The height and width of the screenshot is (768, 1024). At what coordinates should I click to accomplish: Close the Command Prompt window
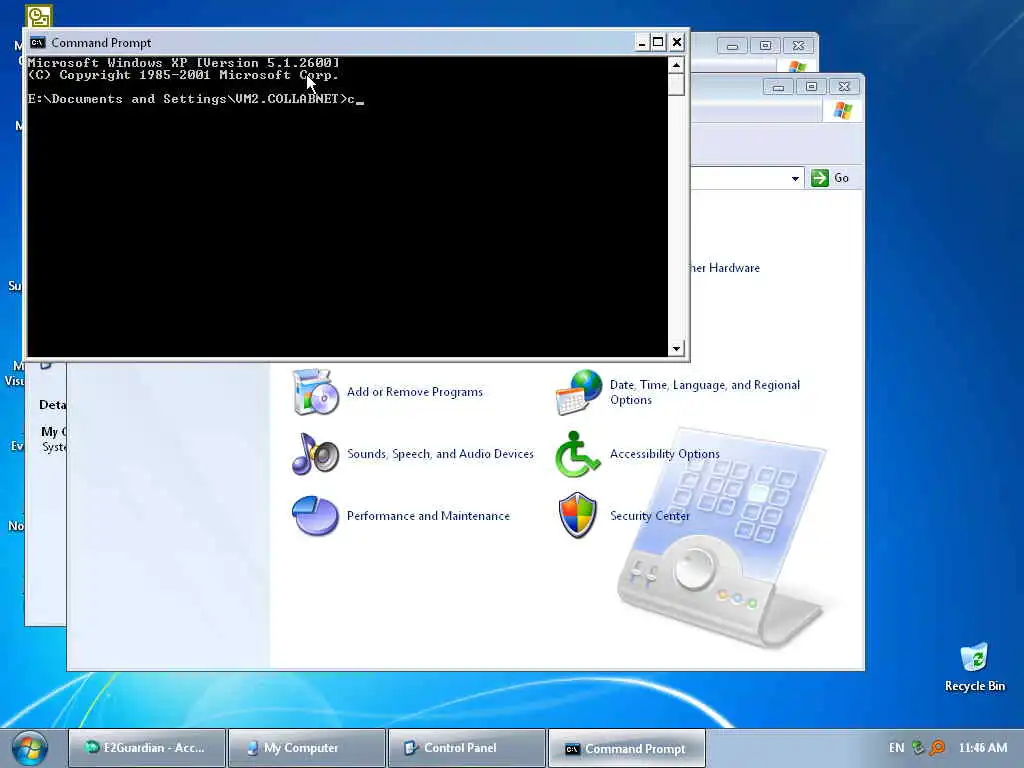click(x=677, y=42)
